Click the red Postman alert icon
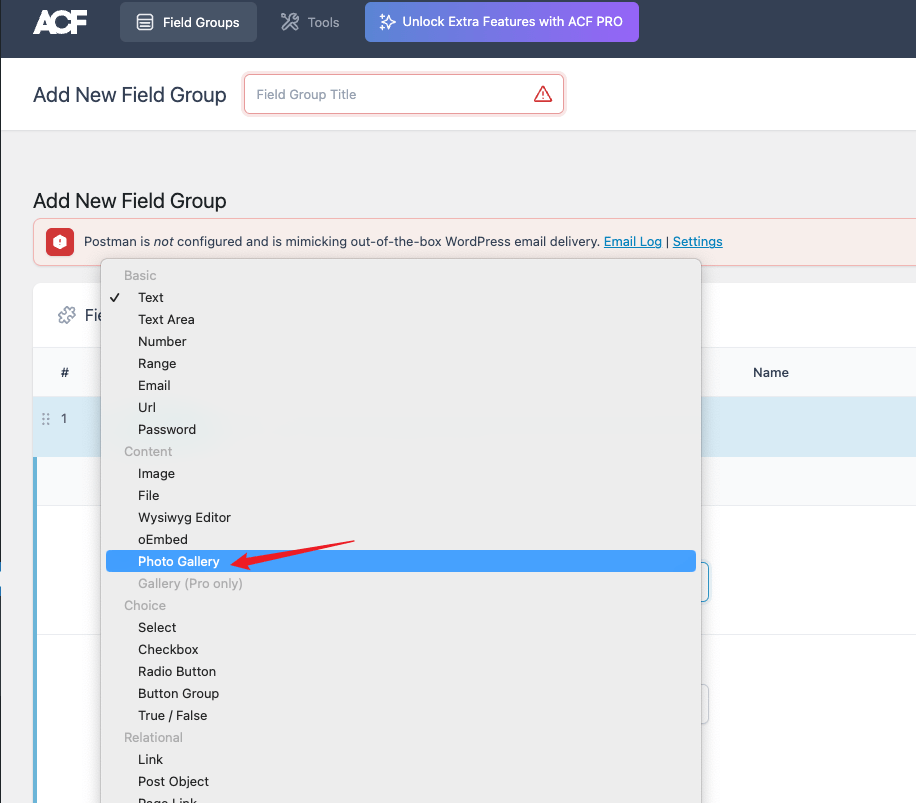This screenshot has width=916, height=803. click(60, 242)
